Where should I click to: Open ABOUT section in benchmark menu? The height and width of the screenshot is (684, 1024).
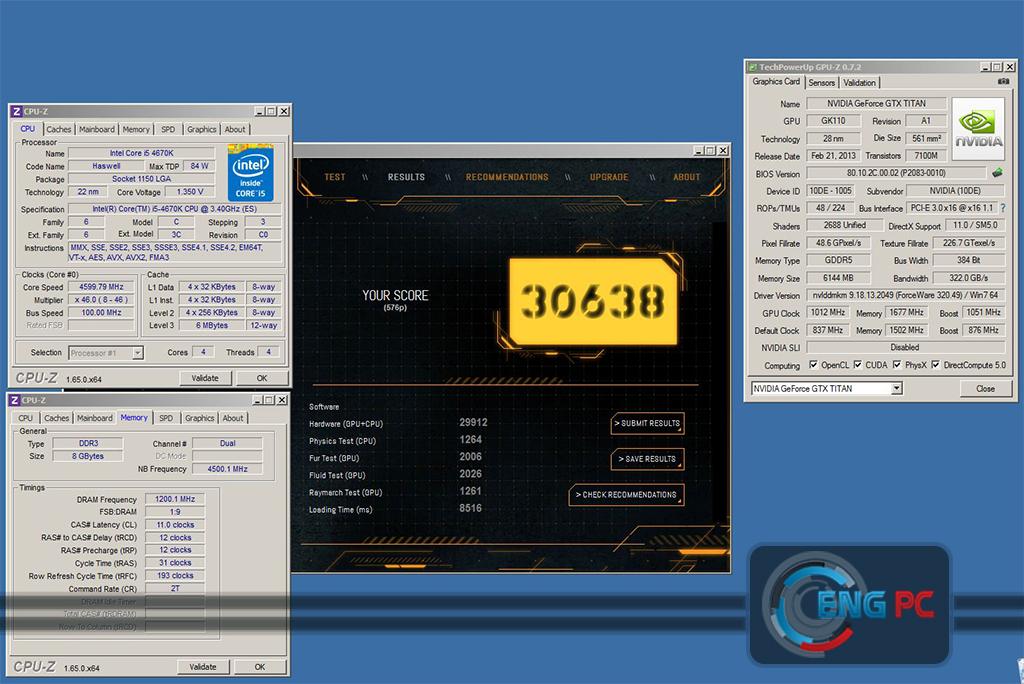686,177
